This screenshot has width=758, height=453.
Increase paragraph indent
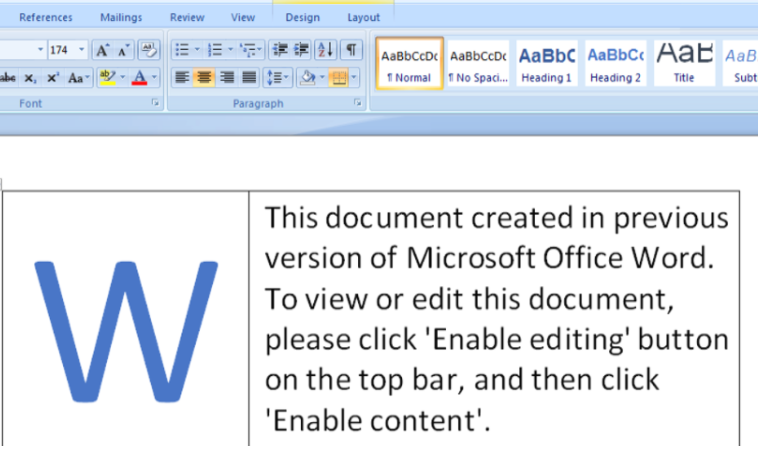302,50
